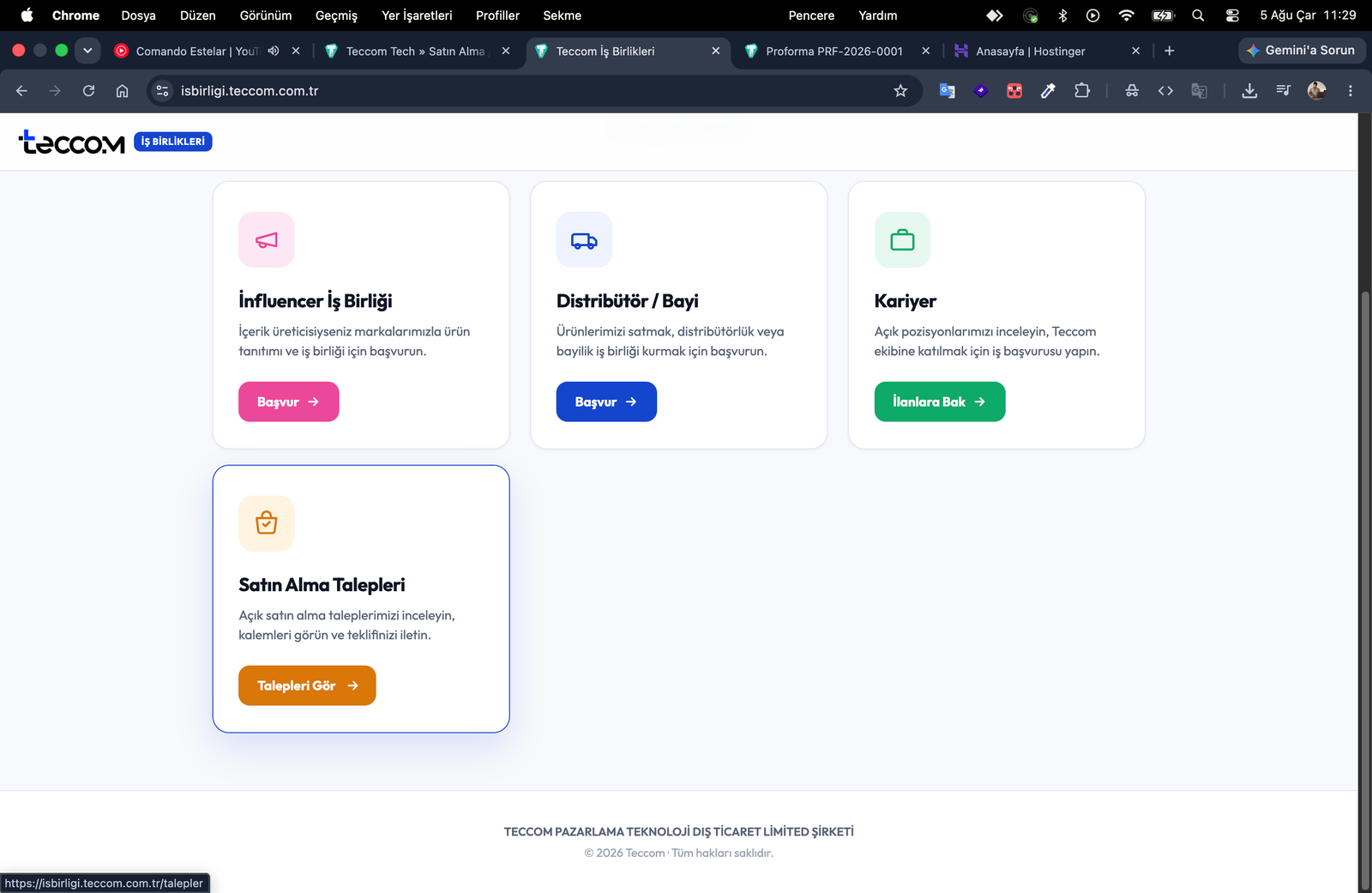Open macOS Control Center
Image resolution: width=1372 pixels, height=893 pixels.
point(1232,15)
